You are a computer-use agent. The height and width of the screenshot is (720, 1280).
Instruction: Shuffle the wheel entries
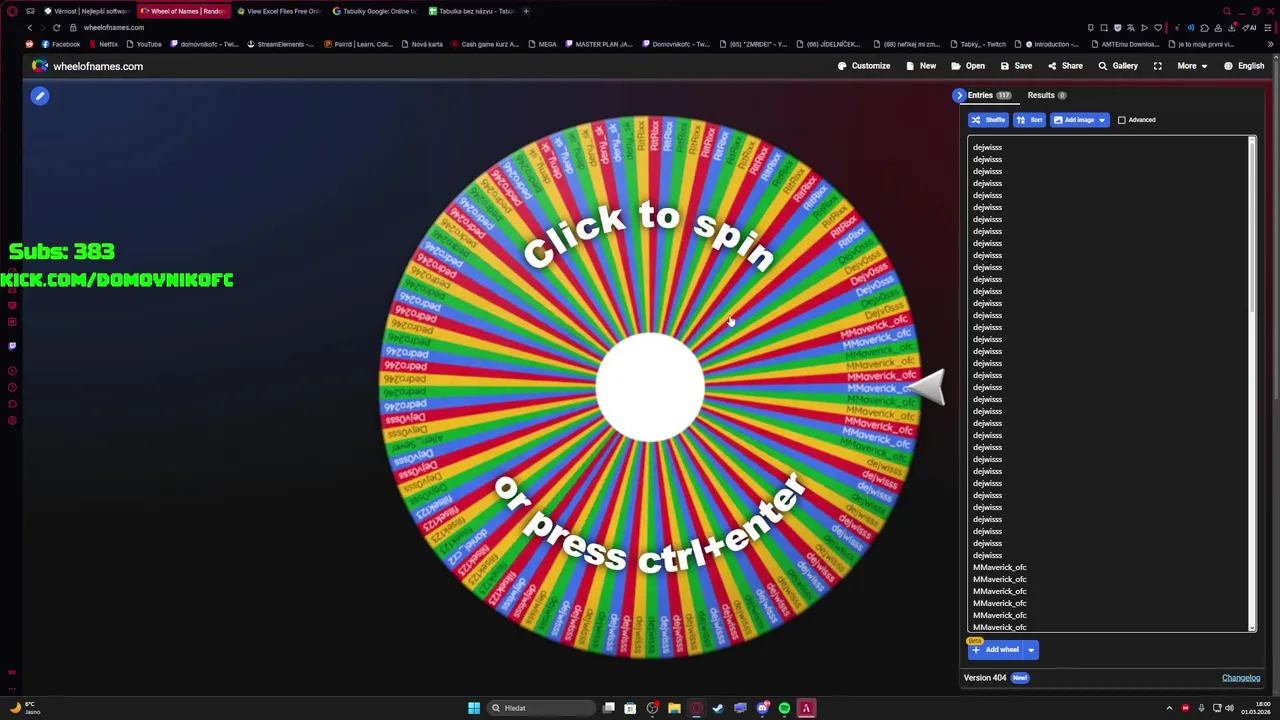point(988,120)
